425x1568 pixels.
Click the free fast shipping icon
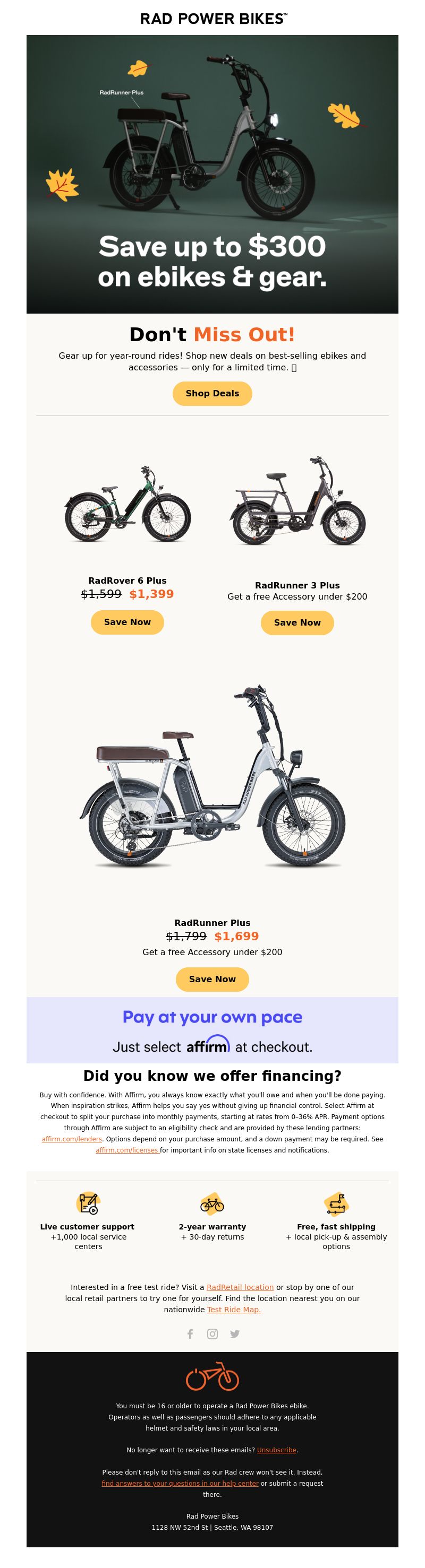[x=336, y=1203]
